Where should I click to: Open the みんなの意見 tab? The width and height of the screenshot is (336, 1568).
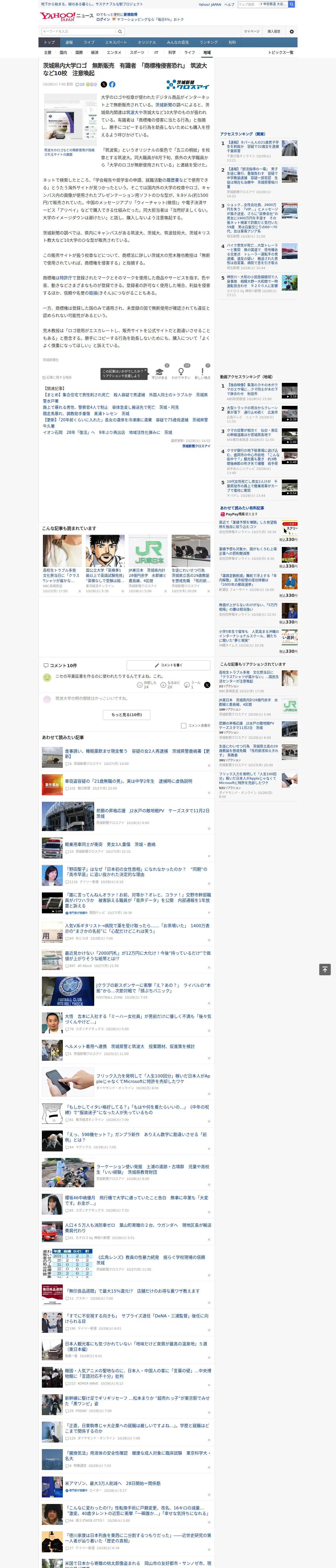[x=177, y=43]
